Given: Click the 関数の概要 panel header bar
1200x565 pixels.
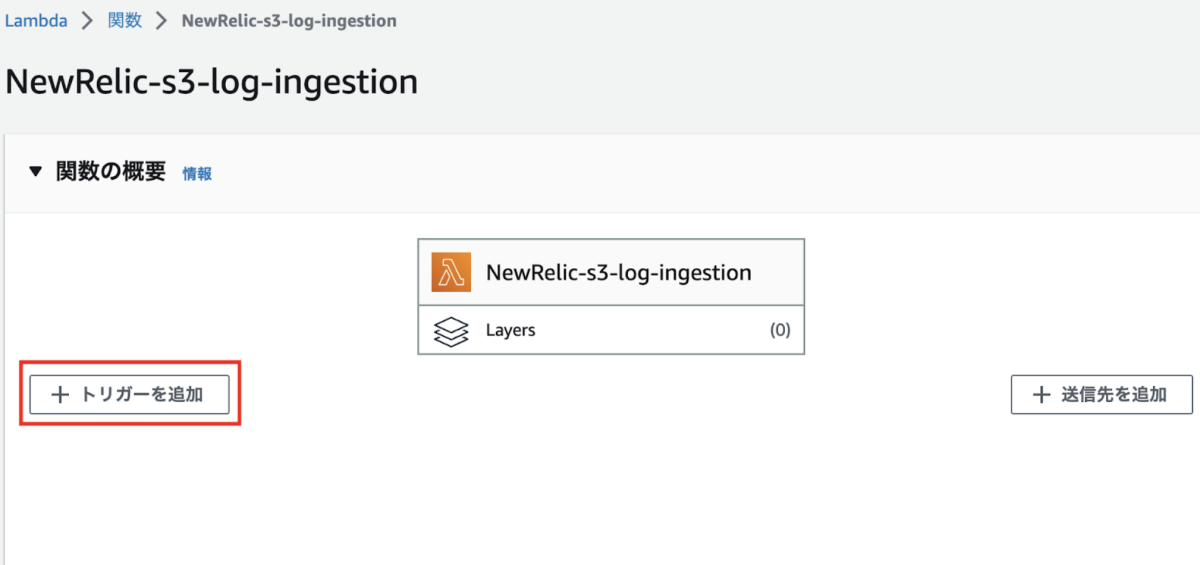Looking at the screenshot, I should click(x=700, y=172).
